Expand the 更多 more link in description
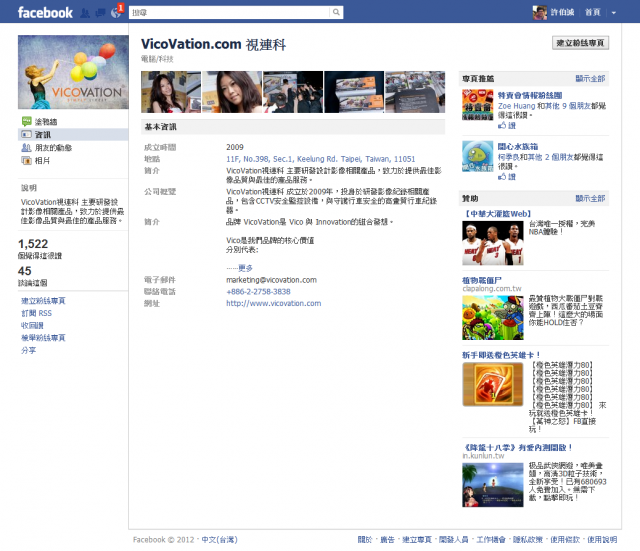640x551 pixels. coord(245,268)
